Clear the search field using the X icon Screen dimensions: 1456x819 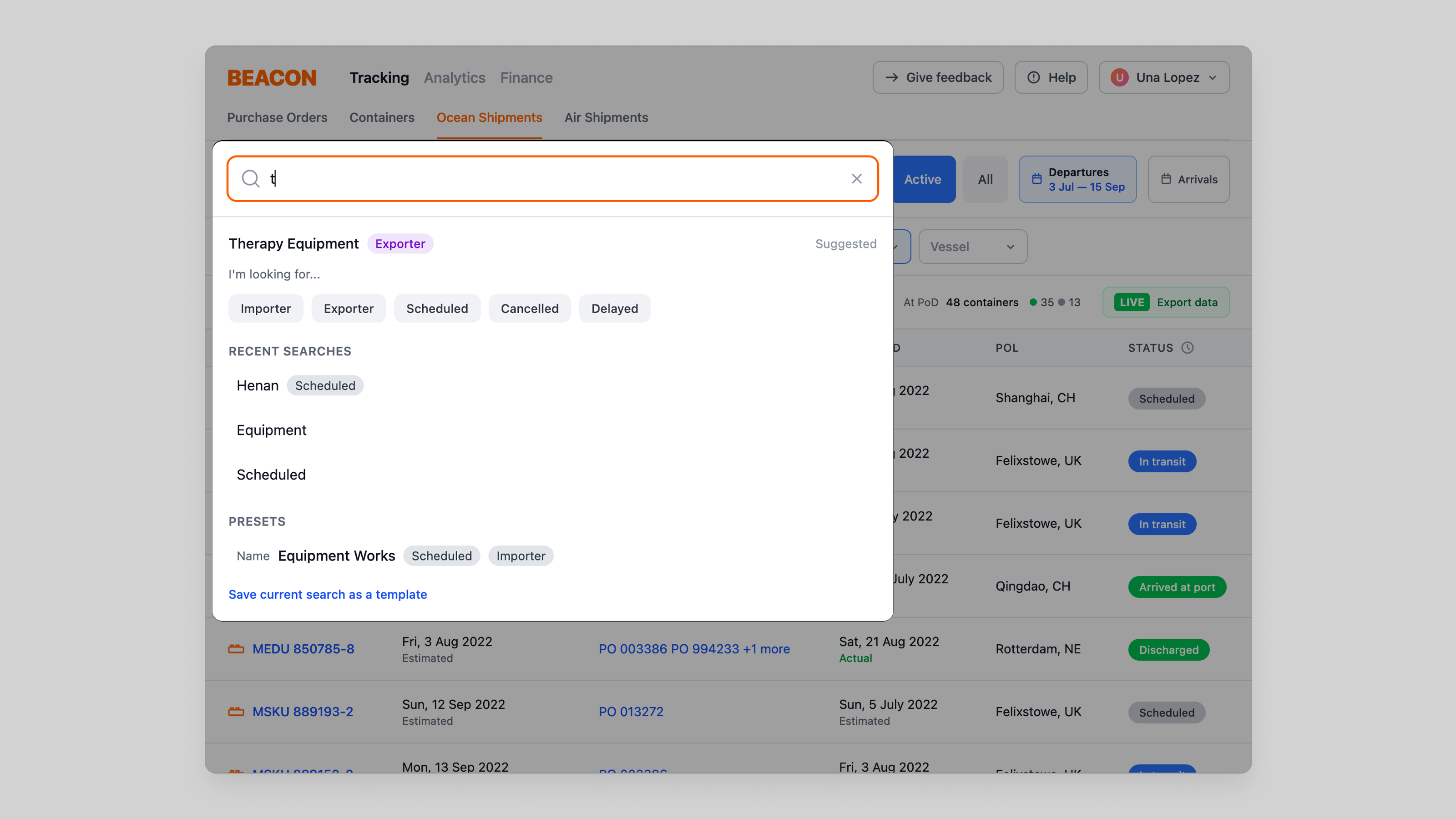click(856, 179)
